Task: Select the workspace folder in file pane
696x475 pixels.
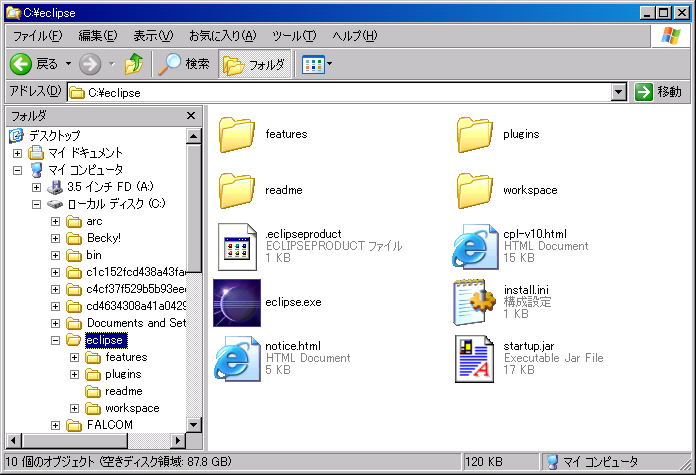Action: (475, 190)
